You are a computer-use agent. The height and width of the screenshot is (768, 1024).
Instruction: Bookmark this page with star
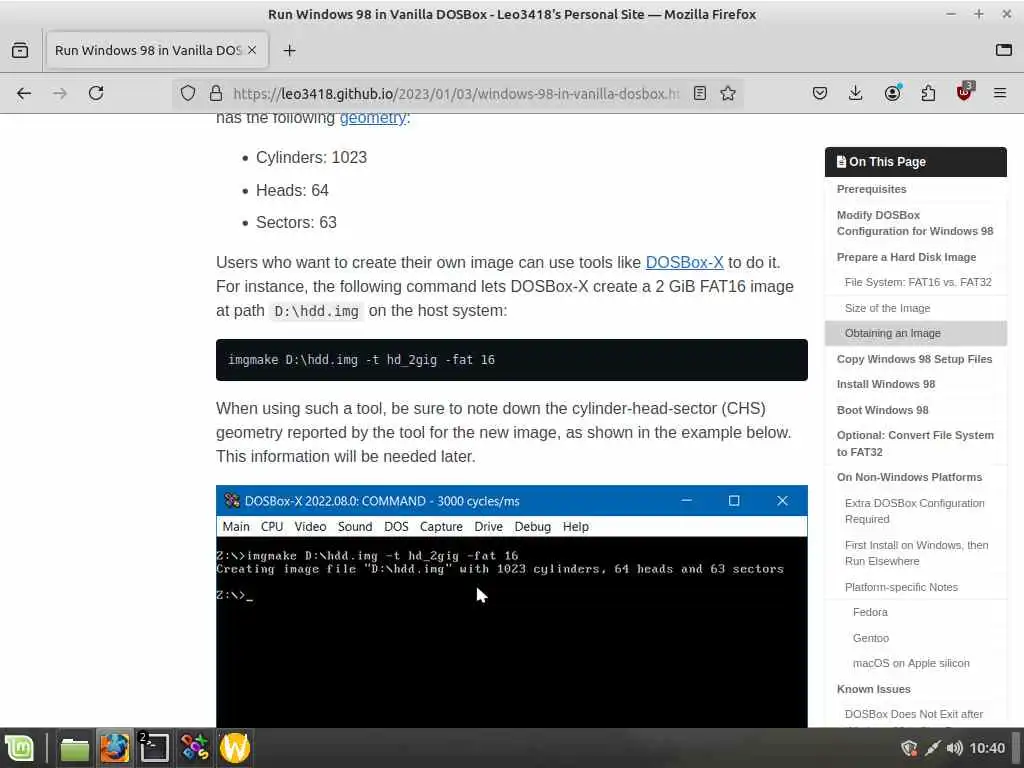(x=728, y=93)
